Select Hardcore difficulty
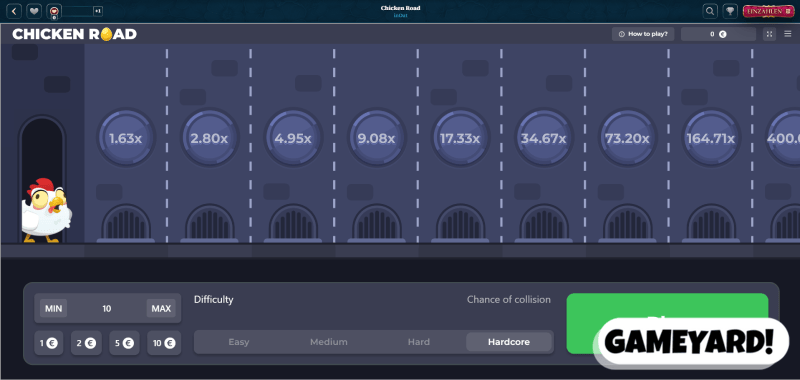Viewport: 800px width, 380px height. point(509,342)
